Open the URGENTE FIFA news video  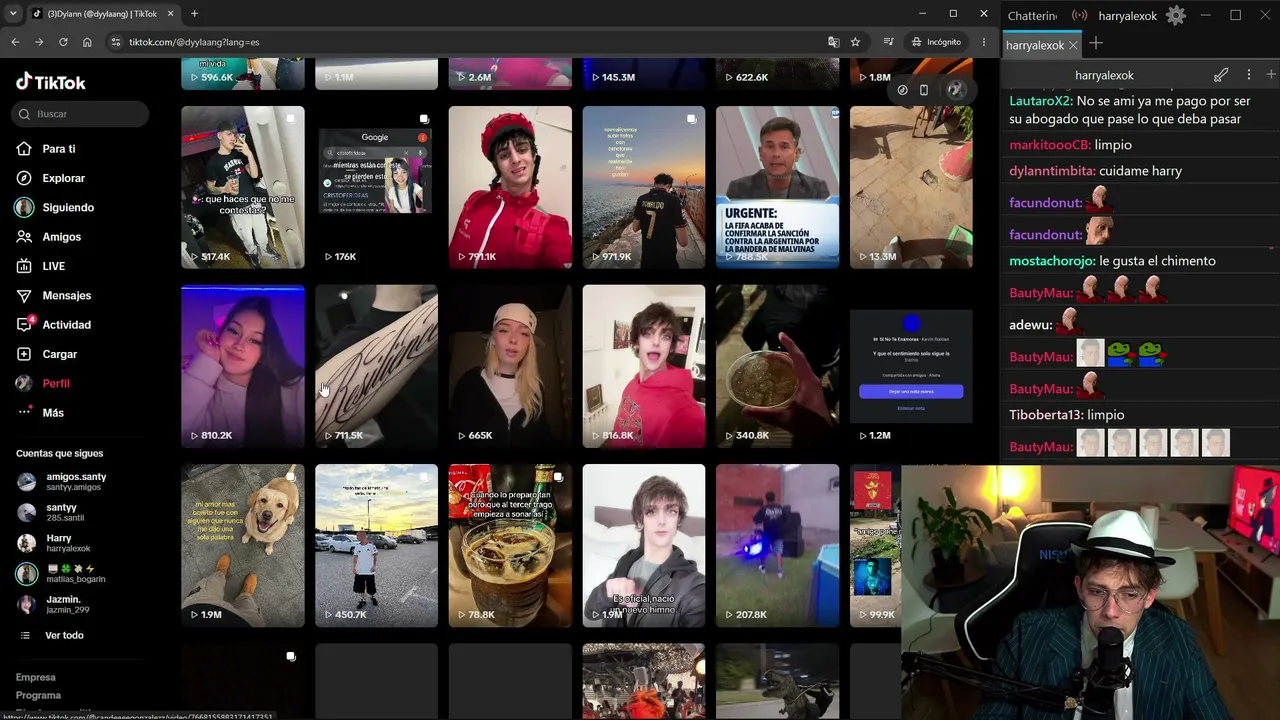pyautogui.click(x=778, y=187)
